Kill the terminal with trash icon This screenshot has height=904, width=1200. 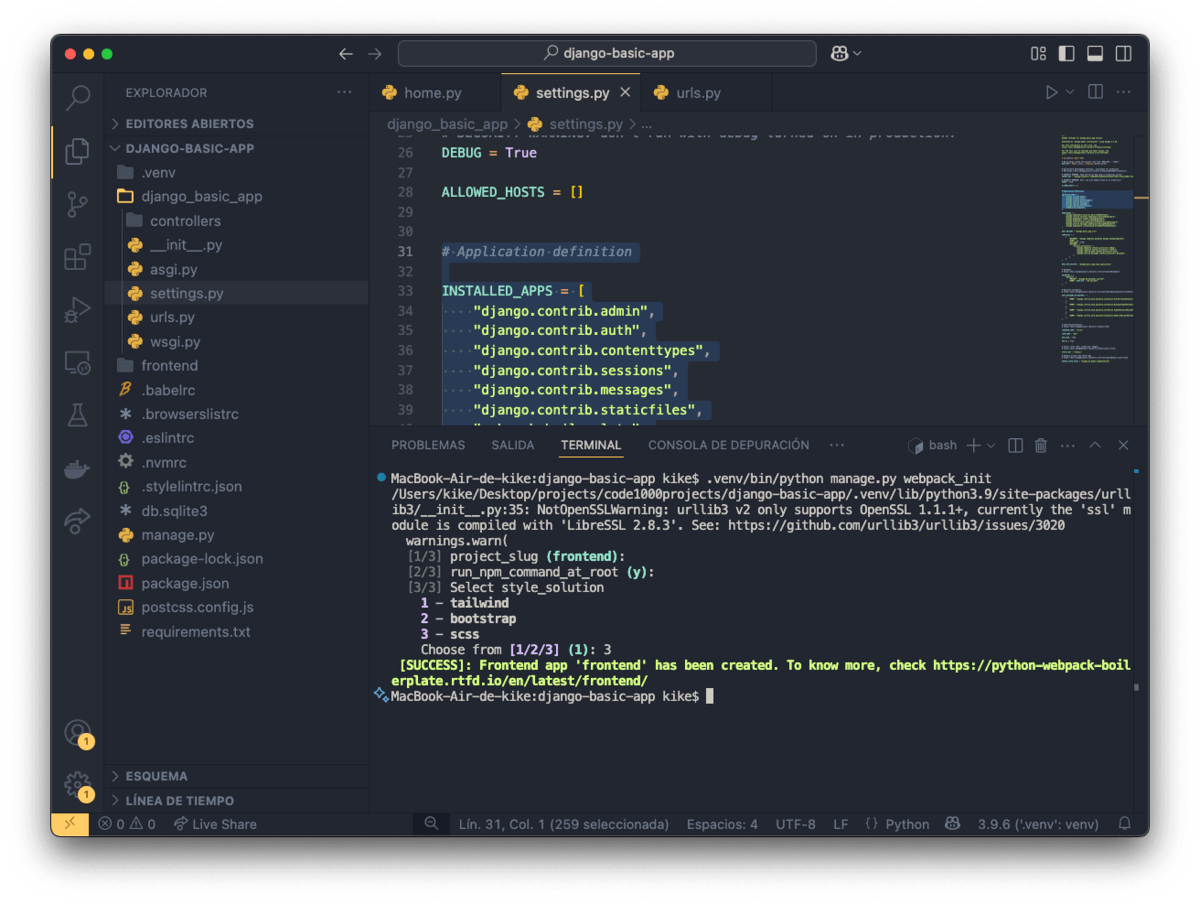point(1041,445)
